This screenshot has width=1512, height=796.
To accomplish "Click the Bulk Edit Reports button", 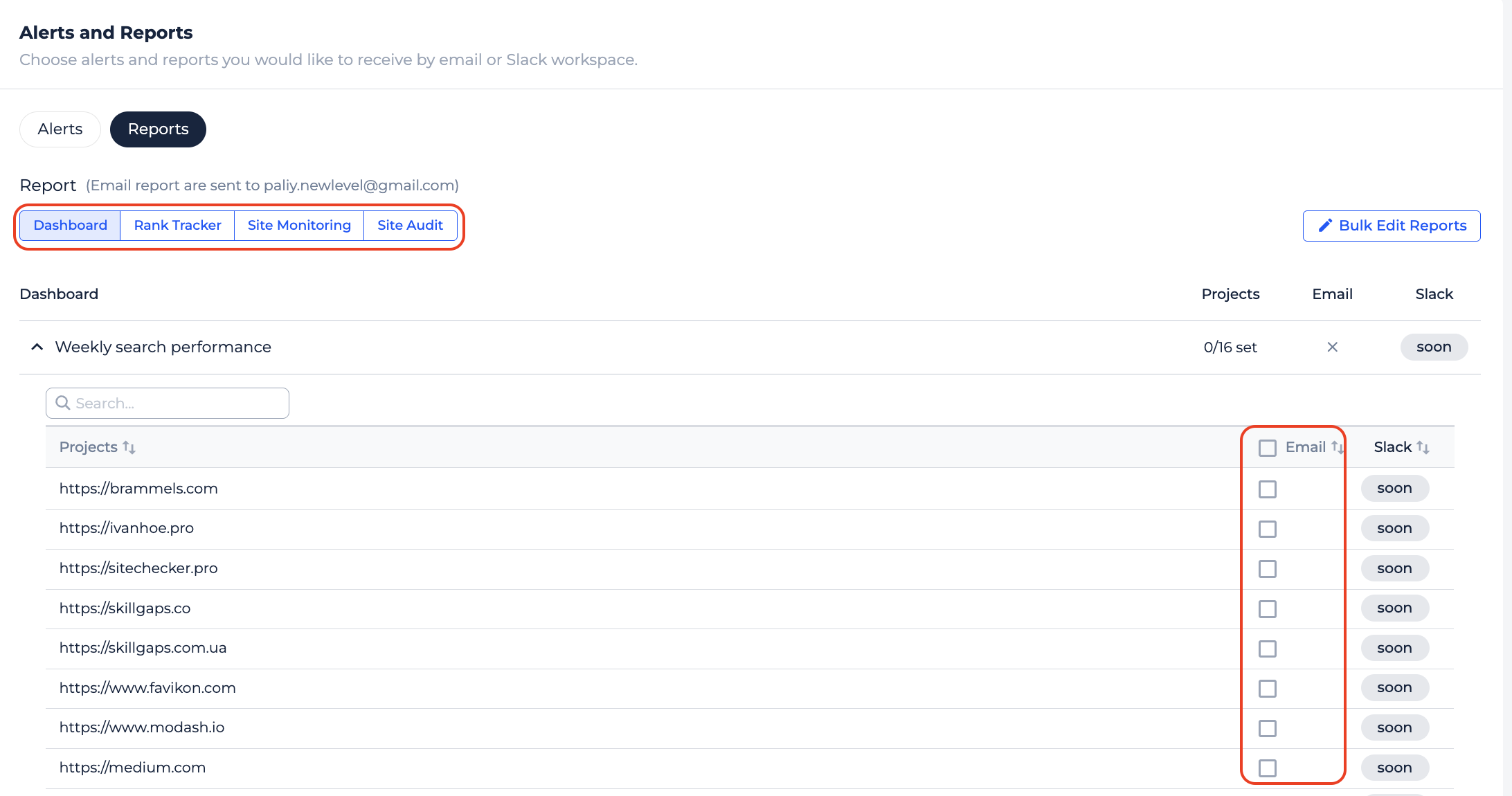I will click(x=1392, y=226).
